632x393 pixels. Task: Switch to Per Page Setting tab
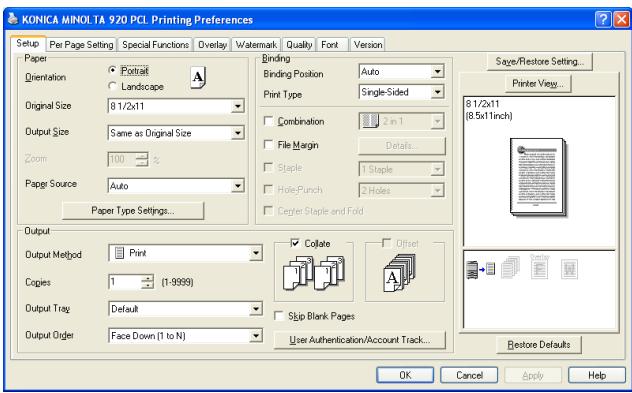point(81,45)
